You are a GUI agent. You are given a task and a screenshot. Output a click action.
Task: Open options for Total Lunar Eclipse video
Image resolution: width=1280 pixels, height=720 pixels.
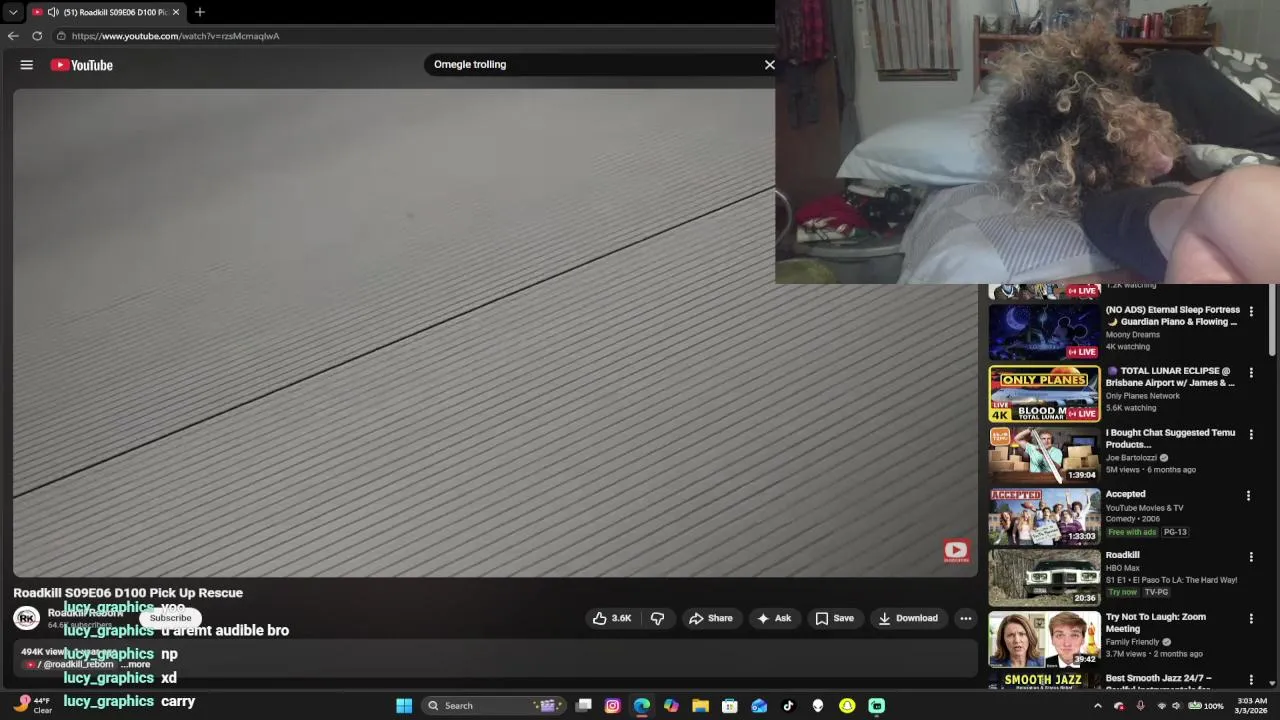[x=1250, y=373]
